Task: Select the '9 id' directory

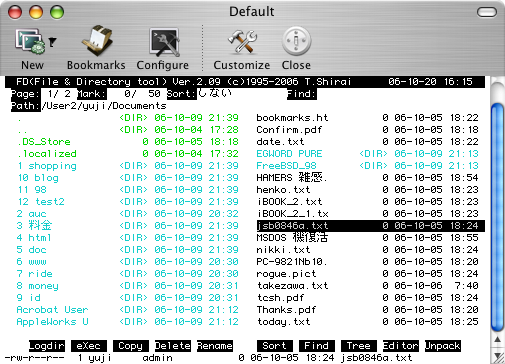Action: [128, 298]
